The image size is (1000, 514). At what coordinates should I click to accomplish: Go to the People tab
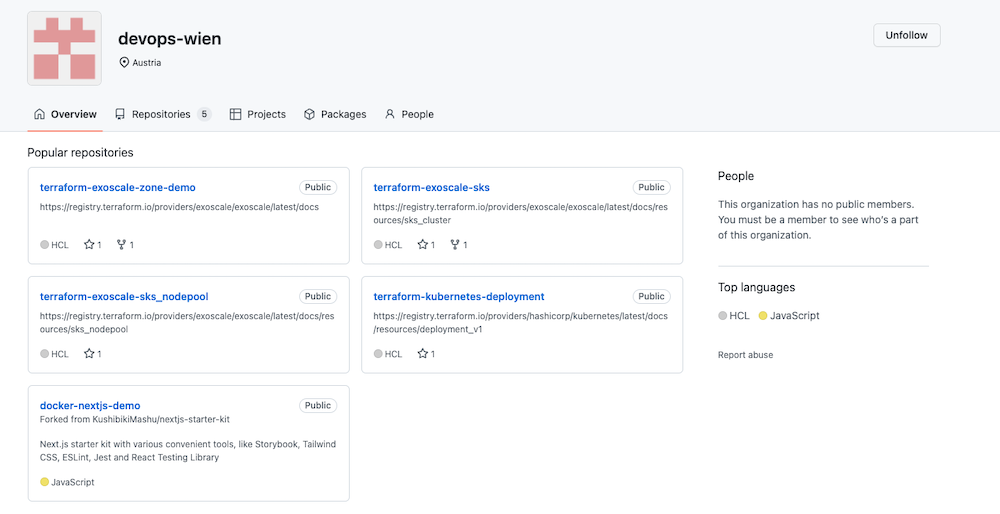(x=409, y=114)
